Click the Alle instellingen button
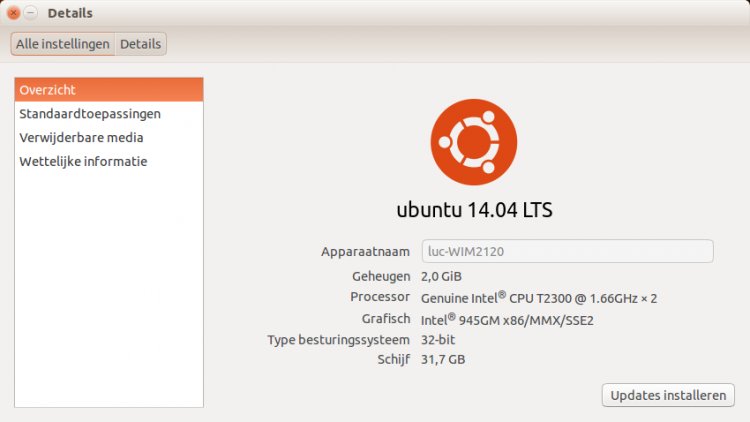 point(63,44)
